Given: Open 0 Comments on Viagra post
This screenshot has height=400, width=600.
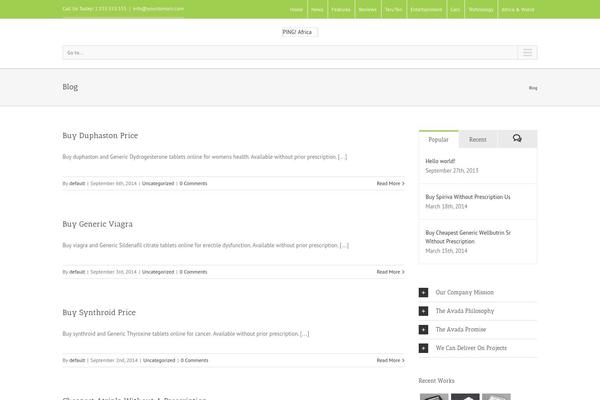Looking at the screenshot, I should (193, 272).
